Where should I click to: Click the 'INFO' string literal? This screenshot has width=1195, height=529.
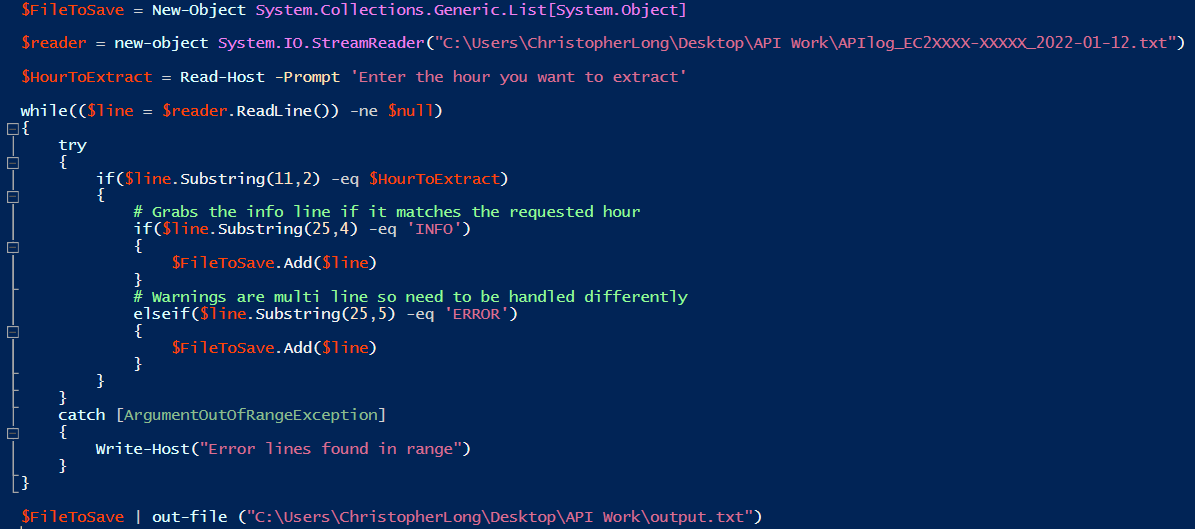[436, 229]
